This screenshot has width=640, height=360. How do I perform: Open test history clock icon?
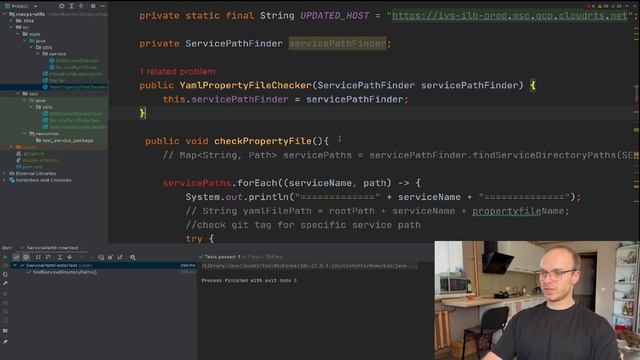[101, 258]
